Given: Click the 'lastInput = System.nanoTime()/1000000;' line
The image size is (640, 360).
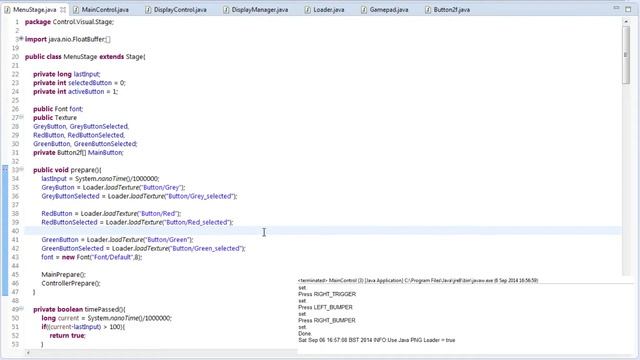Looking at the screenshot, I should tap(100, 179).
